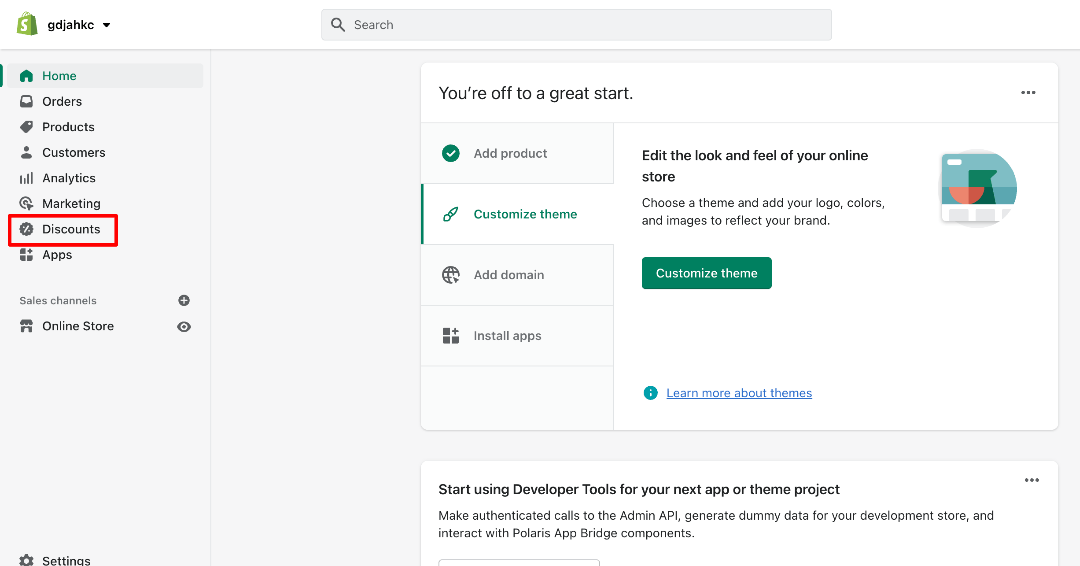The width and height of the screenshot is (1080, 566).
Task: Open Online Store sales channel
Action: click(x=78, y=326)
